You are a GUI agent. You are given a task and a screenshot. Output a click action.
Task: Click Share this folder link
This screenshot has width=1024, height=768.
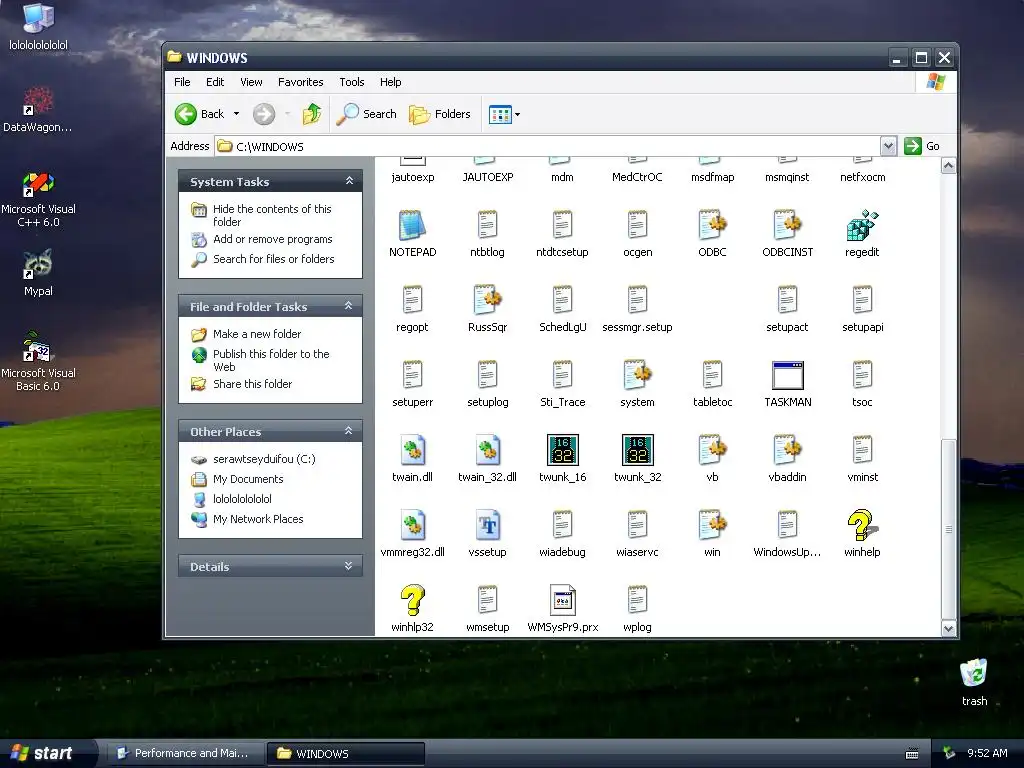tap(252, 384)
